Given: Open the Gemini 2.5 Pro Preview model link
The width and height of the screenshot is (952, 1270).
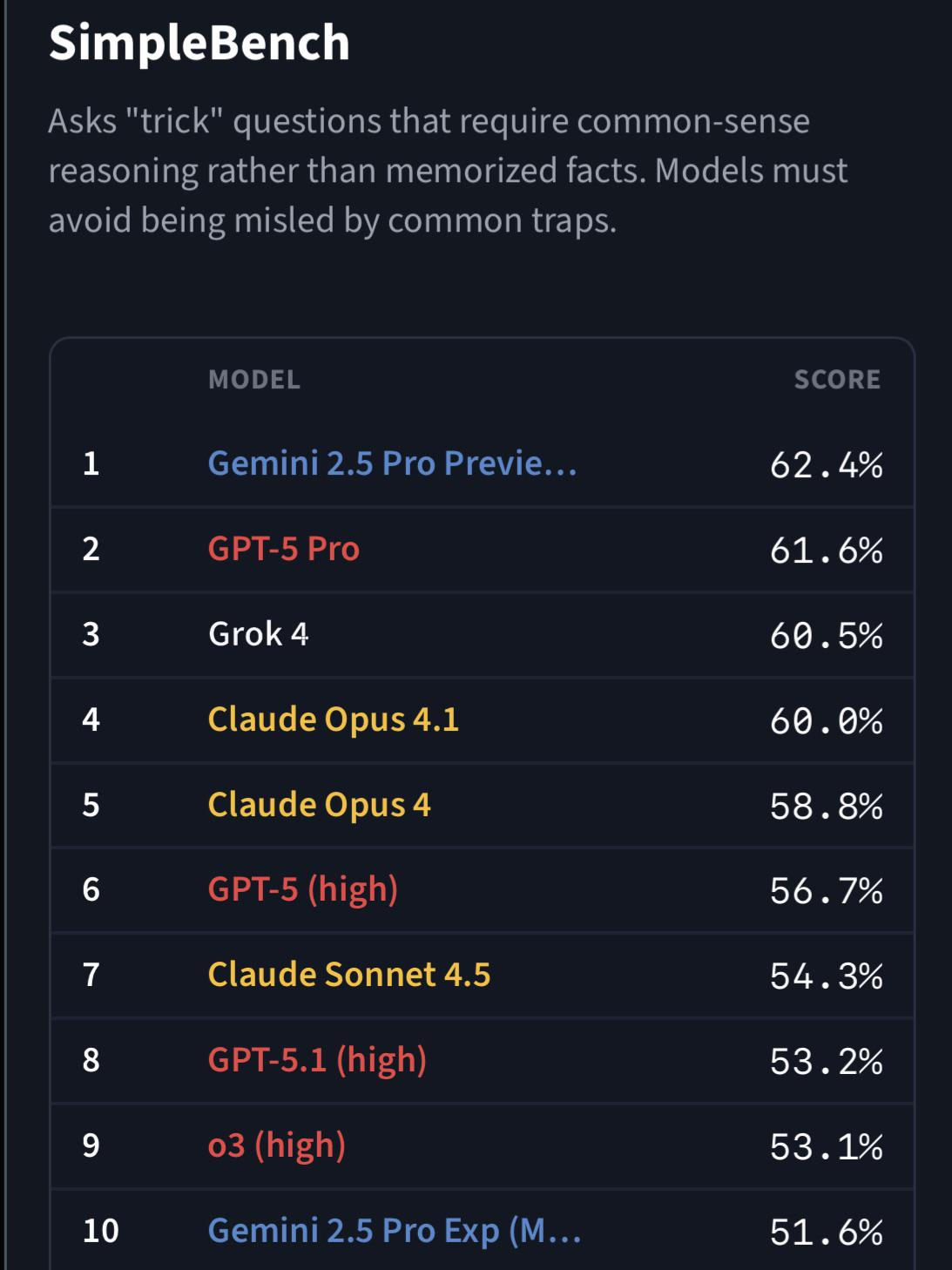Looking at the screenshot, I should pyautogui.click(x=392, y=463).
